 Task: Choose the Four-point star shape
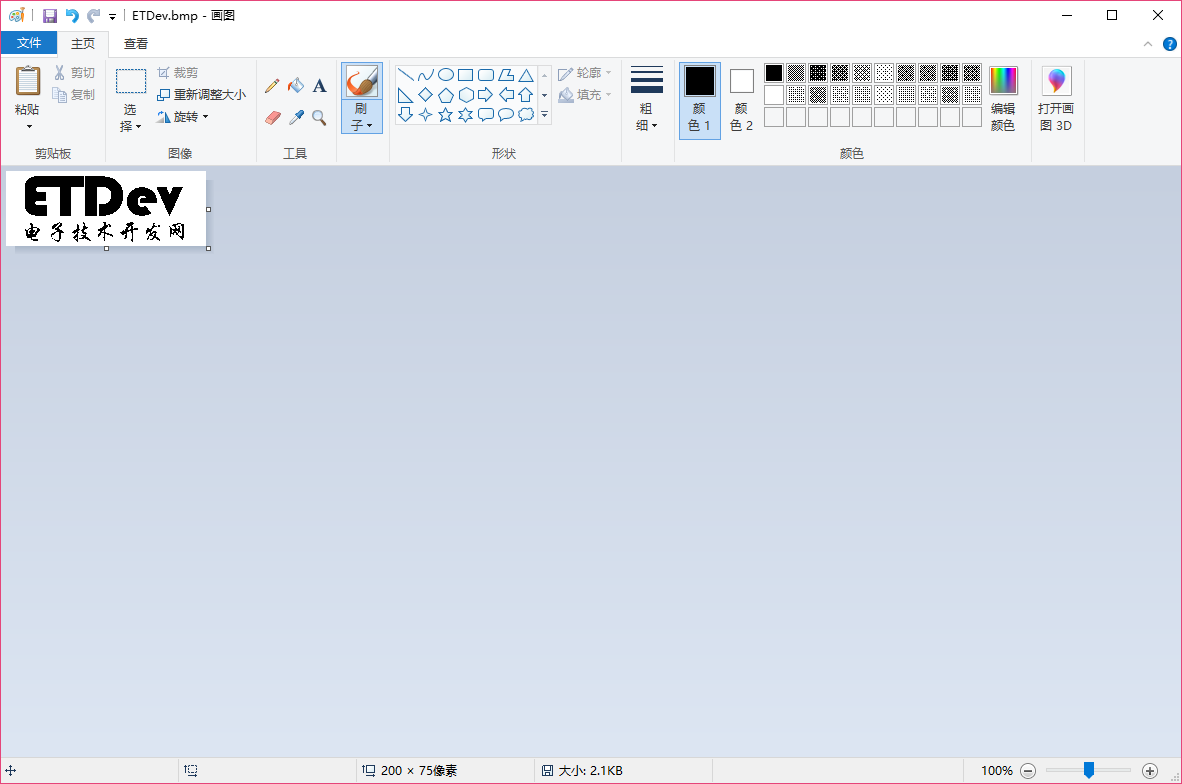point(426,115)
